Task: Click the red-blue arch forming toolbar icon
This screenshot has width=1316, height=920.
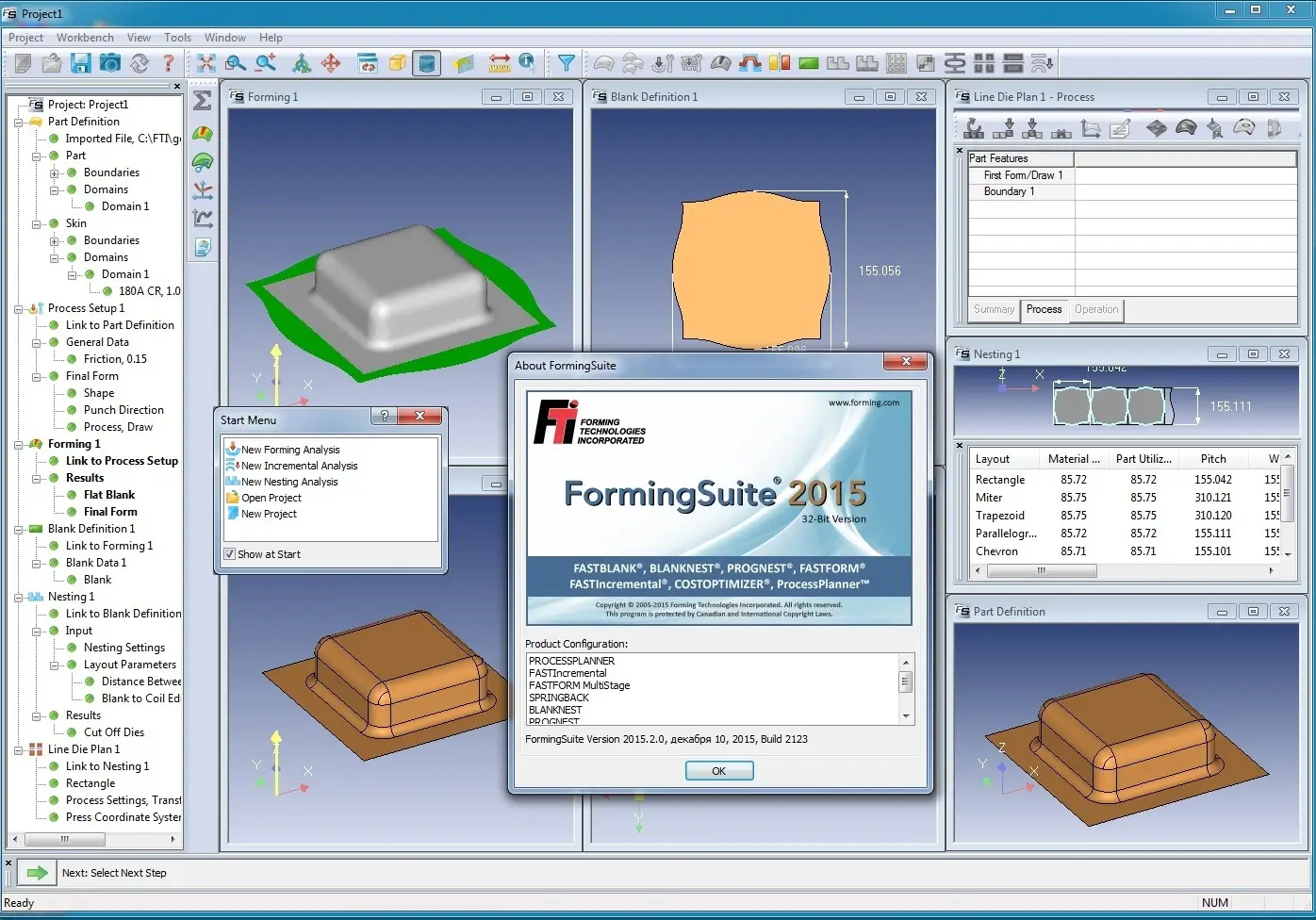Action: click(750, 63)
